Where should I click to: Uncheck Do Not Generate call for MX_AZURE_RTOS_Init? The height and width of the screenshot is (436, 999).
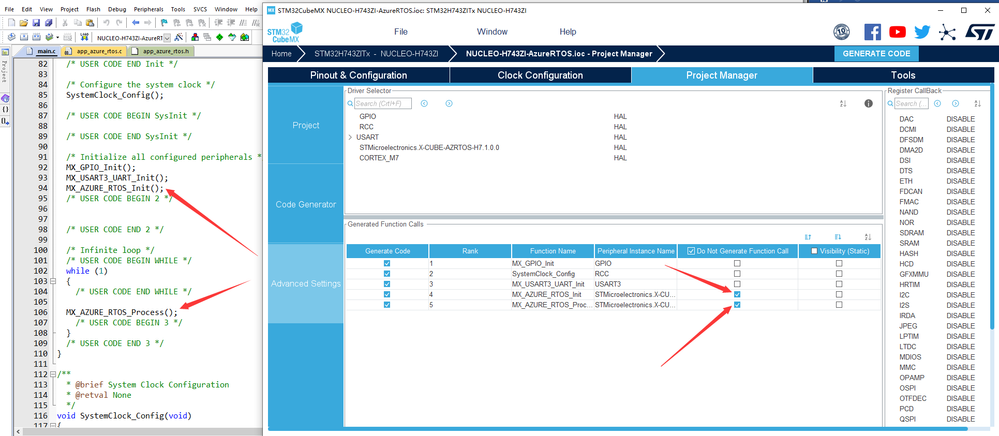click(737, 294)
